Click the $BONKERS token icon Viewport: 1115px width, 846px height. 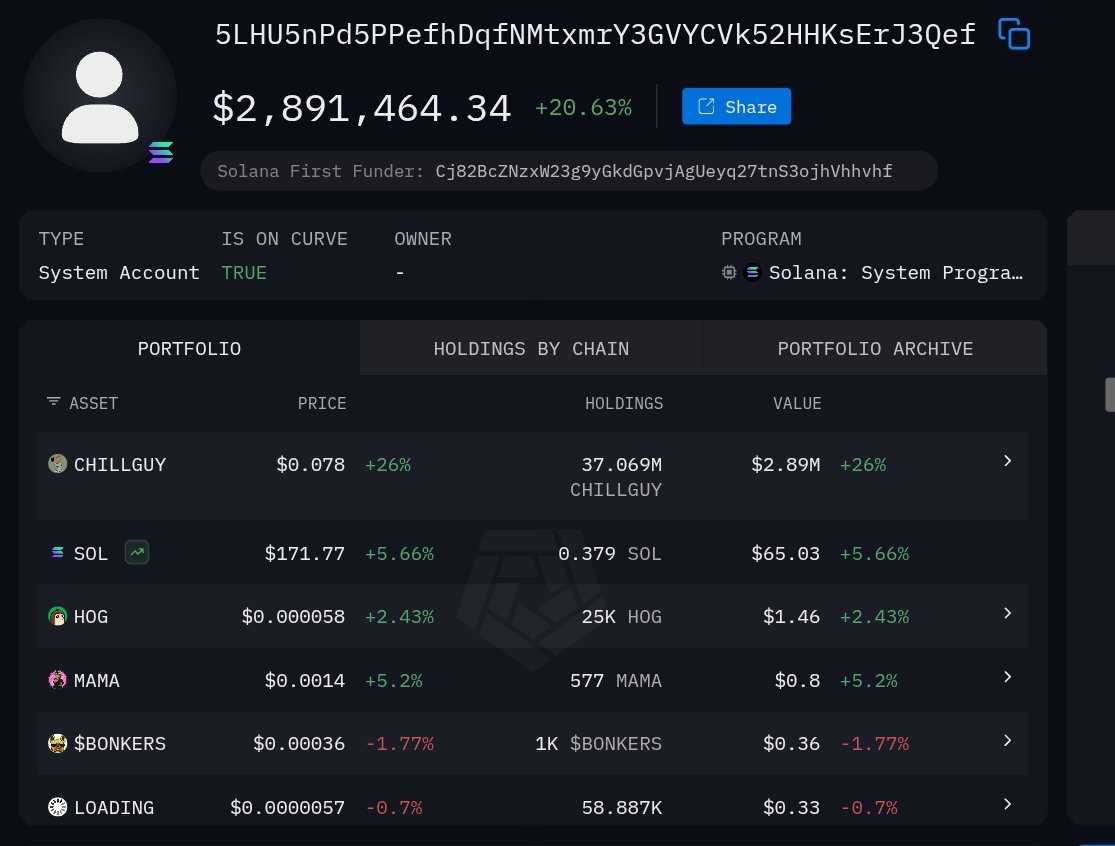tap(58, 743)
